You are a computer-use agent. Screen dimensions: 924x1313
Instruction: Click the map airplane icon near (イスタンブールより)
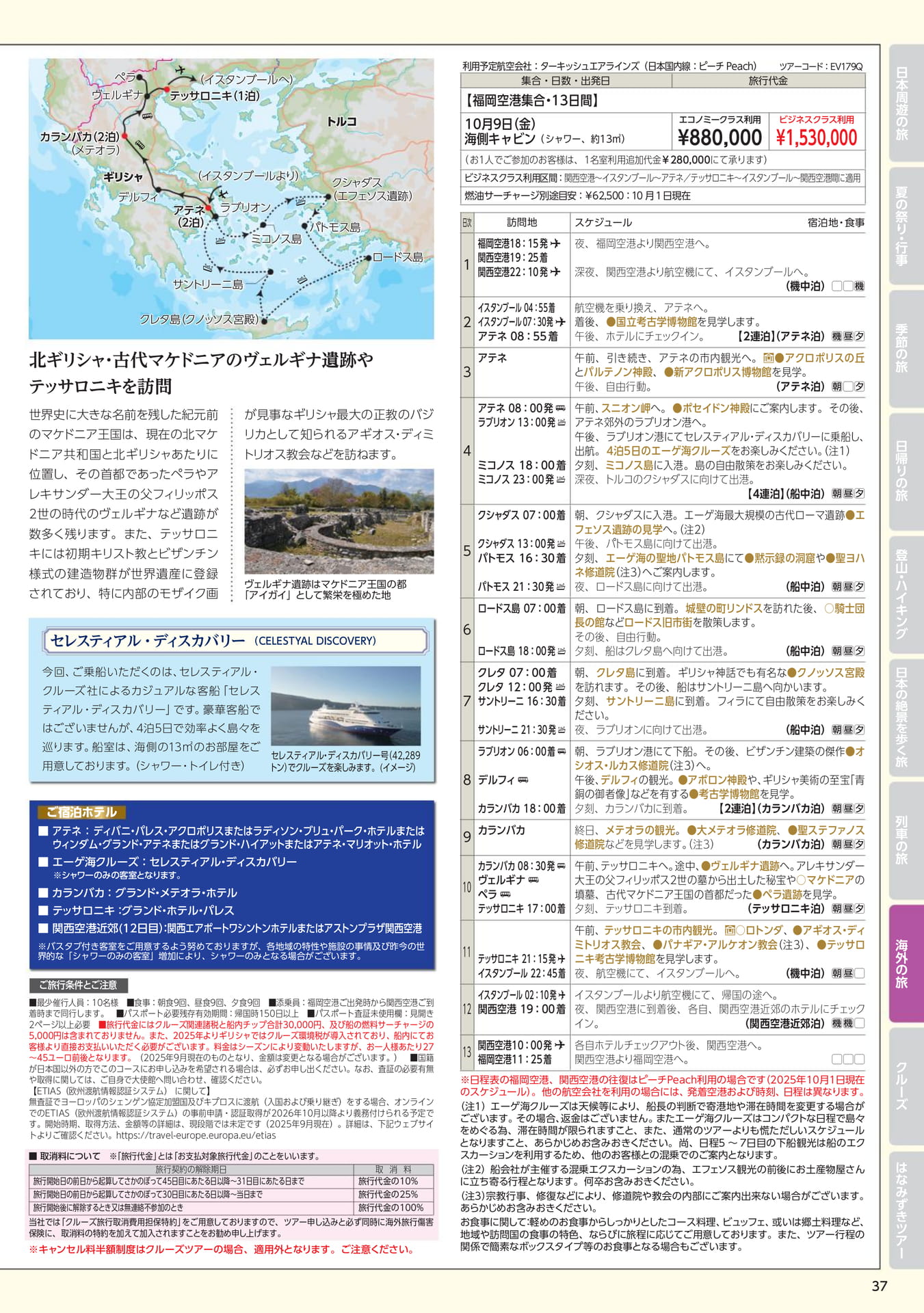click(x=222, y=194)
